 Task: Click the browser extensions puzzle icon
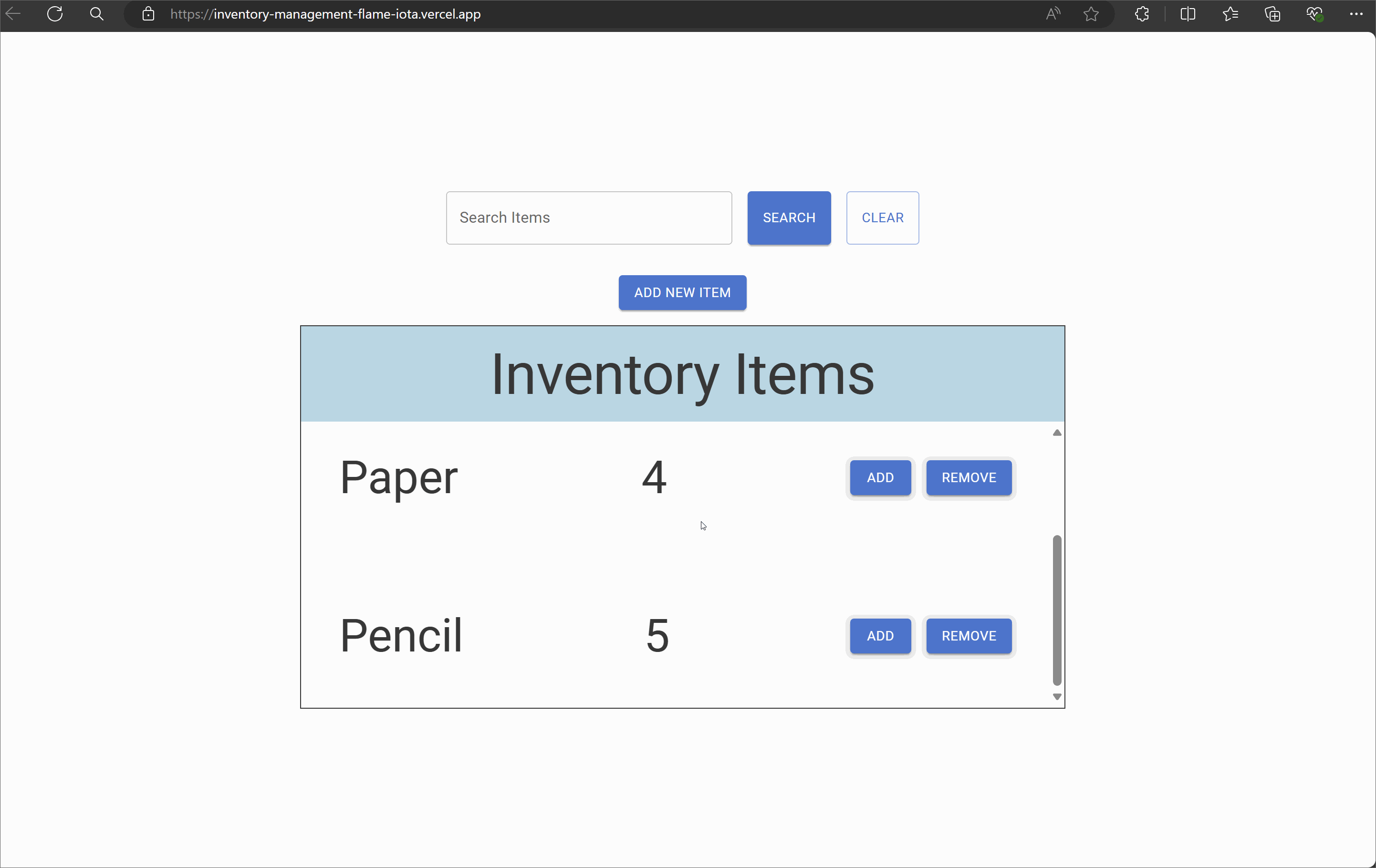pyautogui.click(x=1140, y=14)
